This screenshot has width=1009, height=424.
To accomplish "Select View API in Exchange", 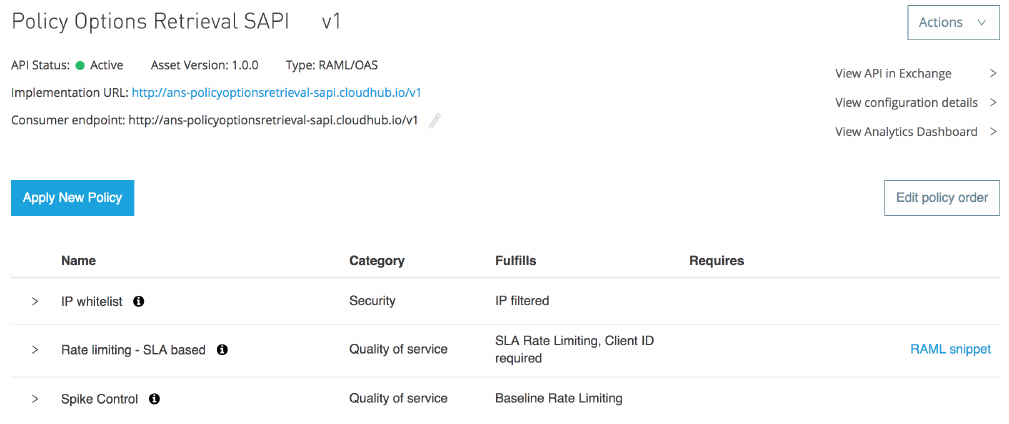I will click(893, 73).
